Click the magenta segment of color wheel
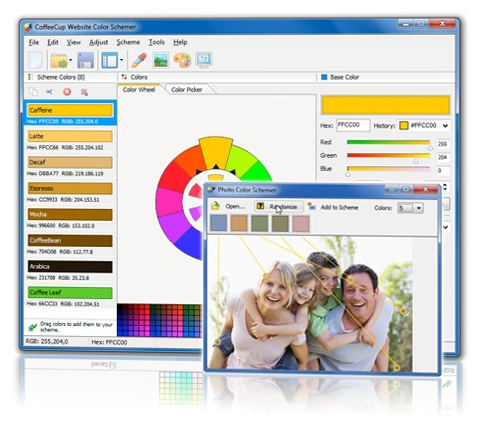This screenshot has width=484, height=432. click(x=168, y=201)
